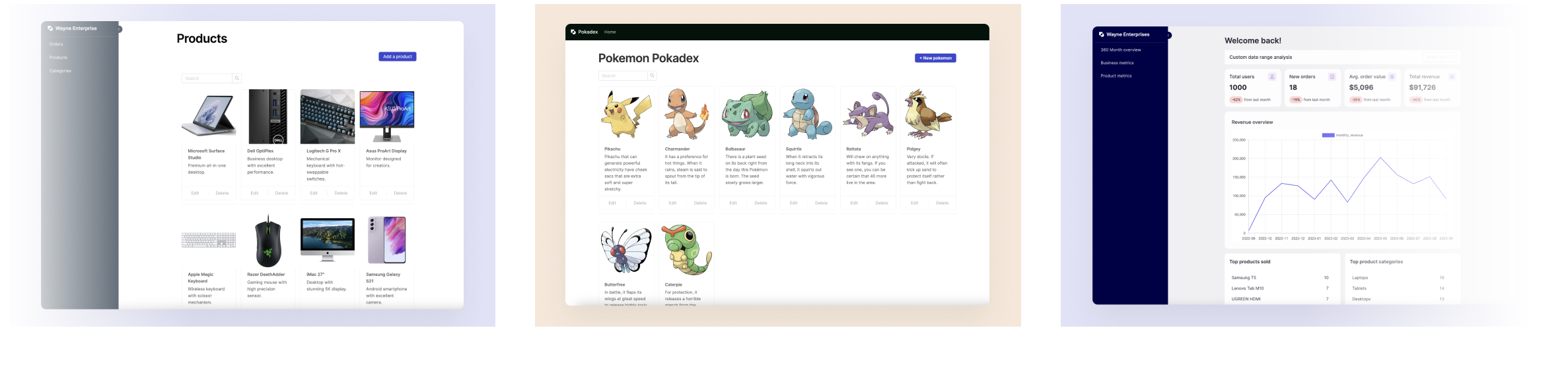The width and height of the screenshot is (1568, 369).
Task: Open the Bulbasaur image
Action: click(x=747, y=114)
